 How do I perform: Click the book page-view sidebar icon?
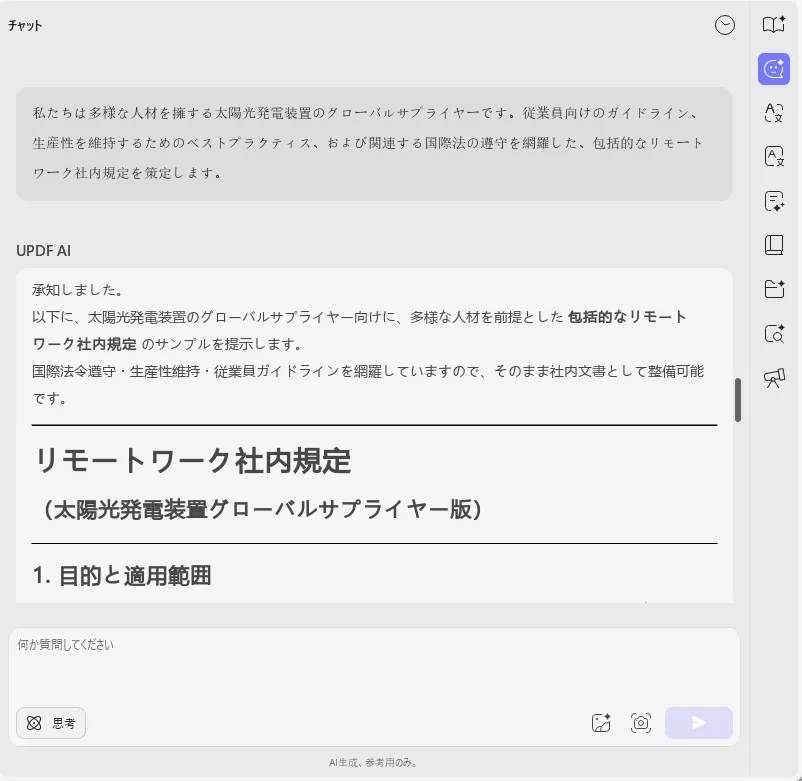772,245
